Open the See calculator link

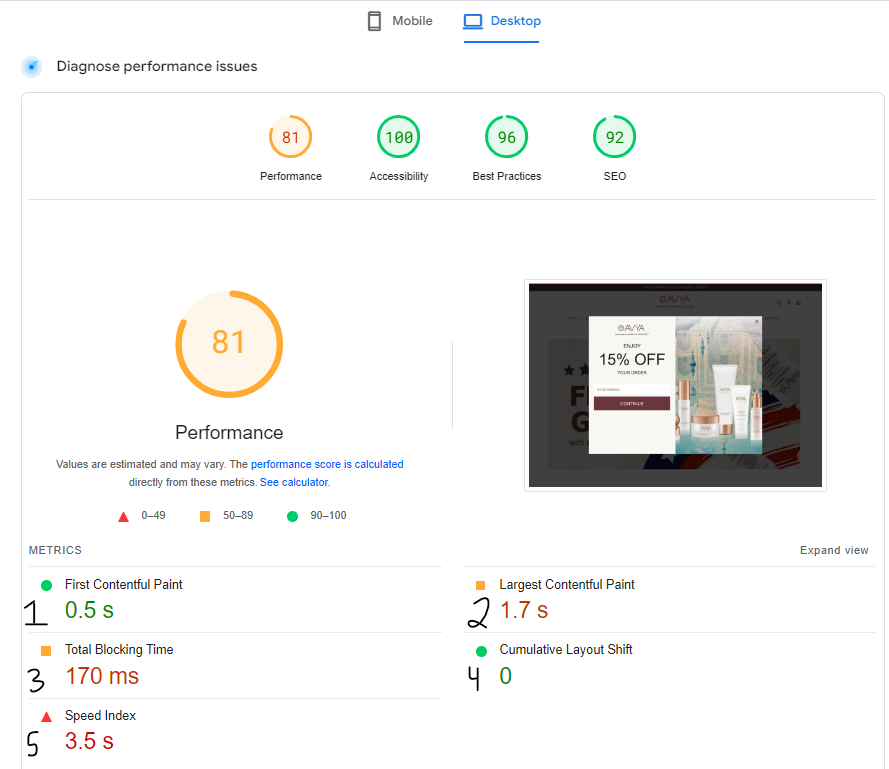tap(293, 482)
